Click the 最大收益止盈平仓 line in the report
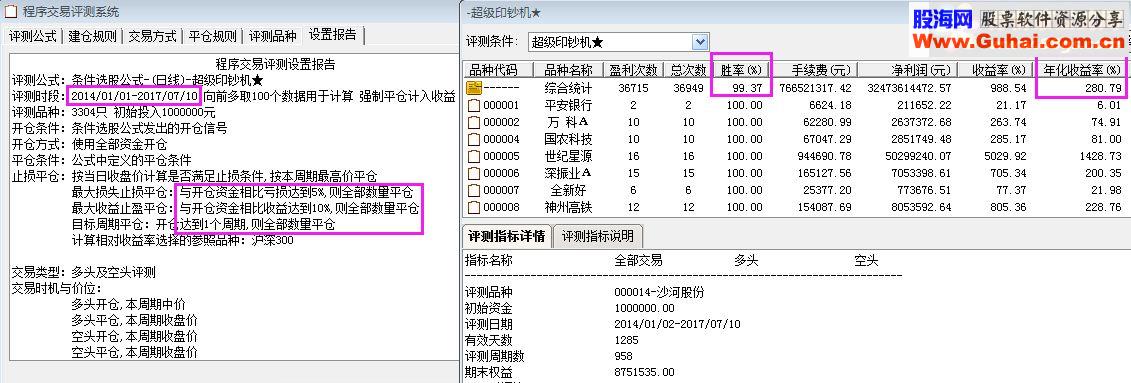This screenshot has height=383, width=1131. [245, 209]
